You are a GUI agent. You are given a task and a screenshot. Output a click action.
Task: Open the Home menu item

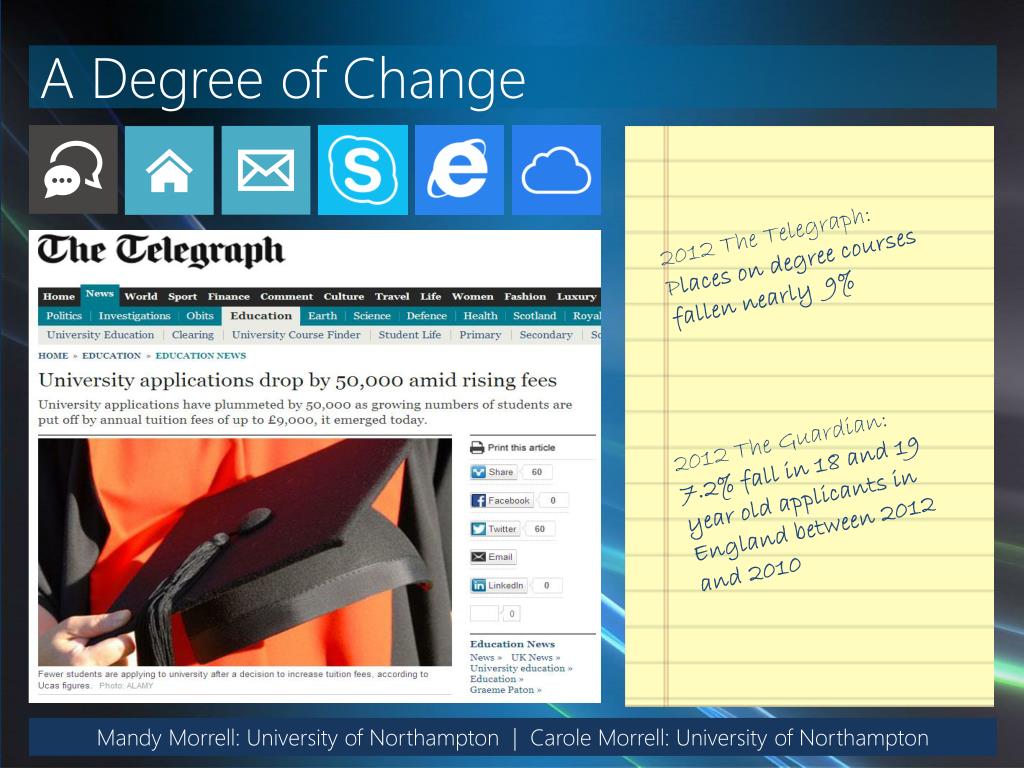coord(59,296)
